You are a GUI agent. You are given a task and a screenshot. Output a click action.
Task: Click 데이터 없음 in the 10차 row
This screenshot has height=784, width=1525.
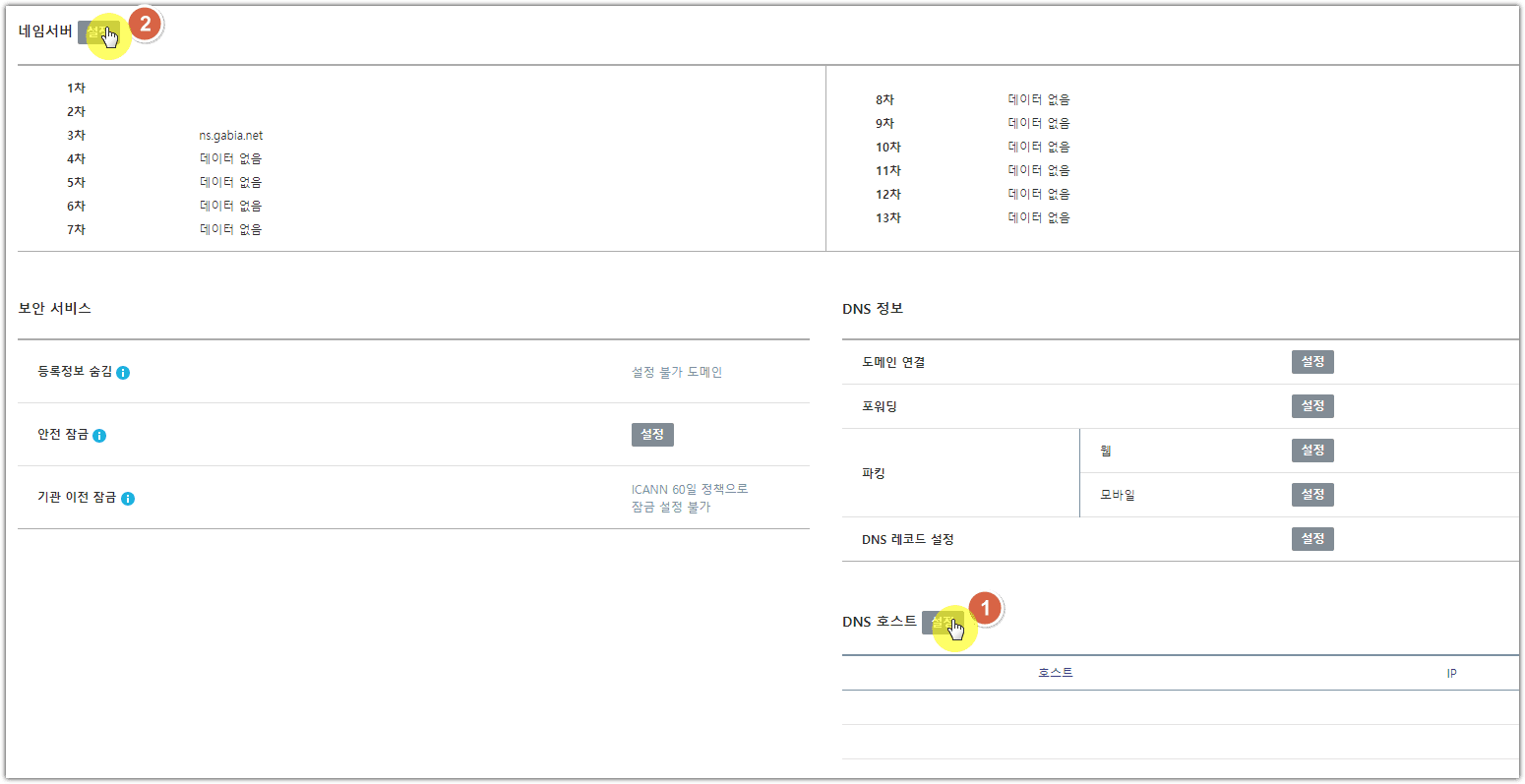[1039, 147]
